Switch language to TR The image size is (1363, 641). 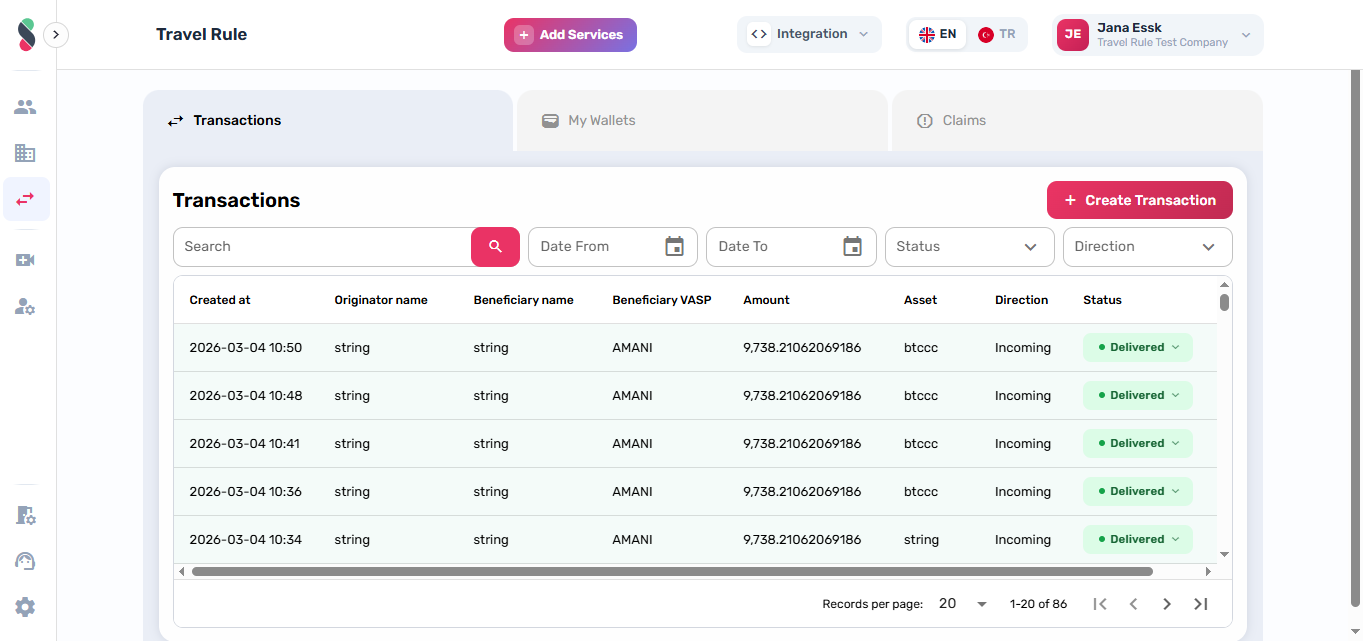[x=997, y=34]
